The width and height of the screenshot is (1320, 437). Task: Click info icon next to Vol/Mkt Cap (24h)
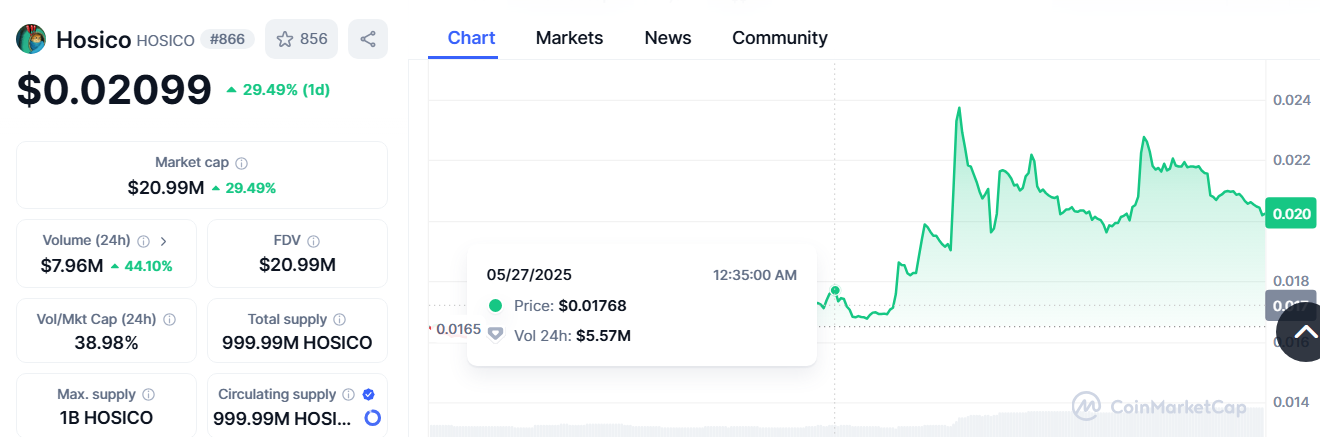click(x=169, y=320)
